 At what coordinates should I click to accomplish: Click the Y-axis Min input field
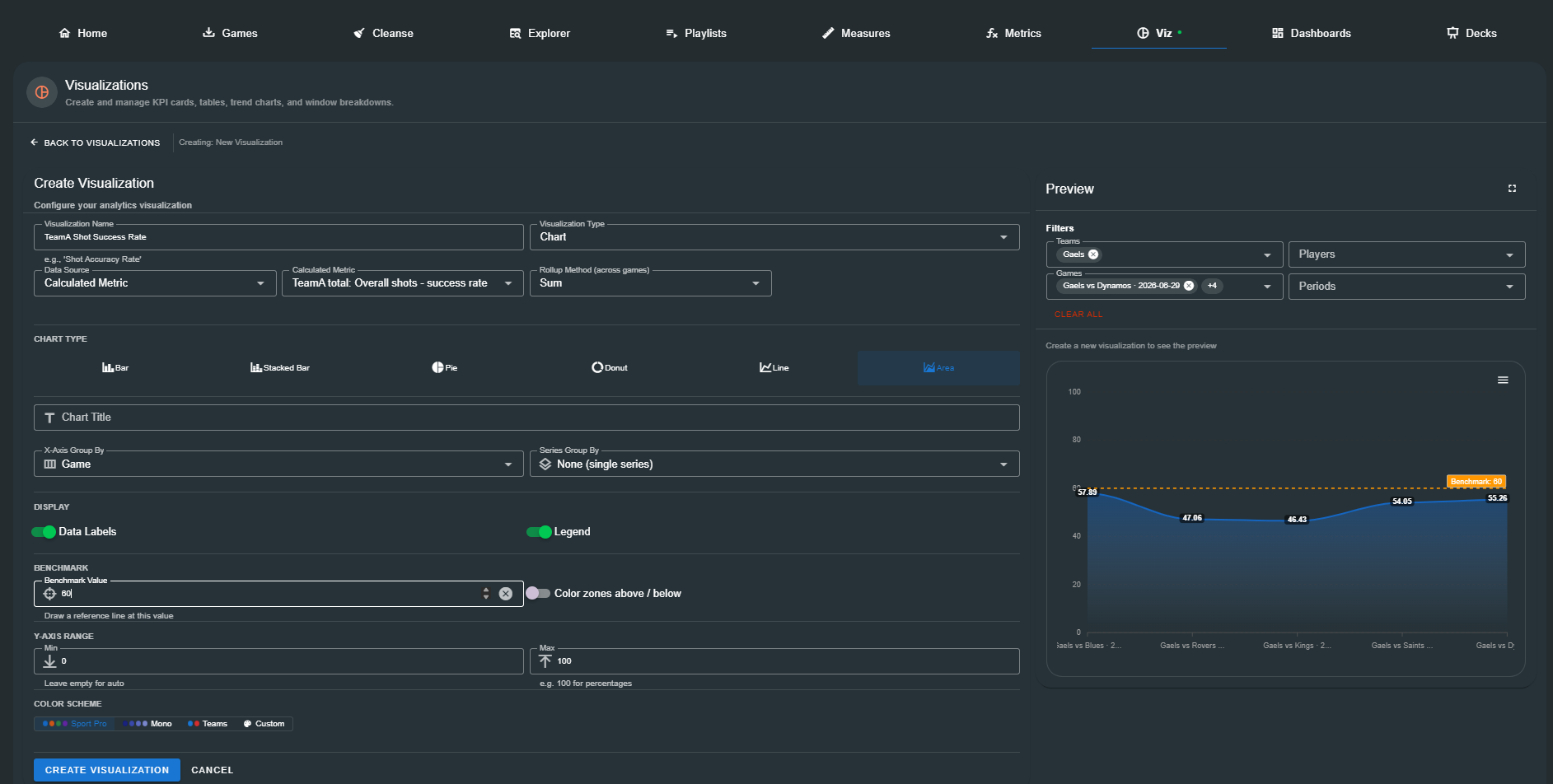click(278, 661)
